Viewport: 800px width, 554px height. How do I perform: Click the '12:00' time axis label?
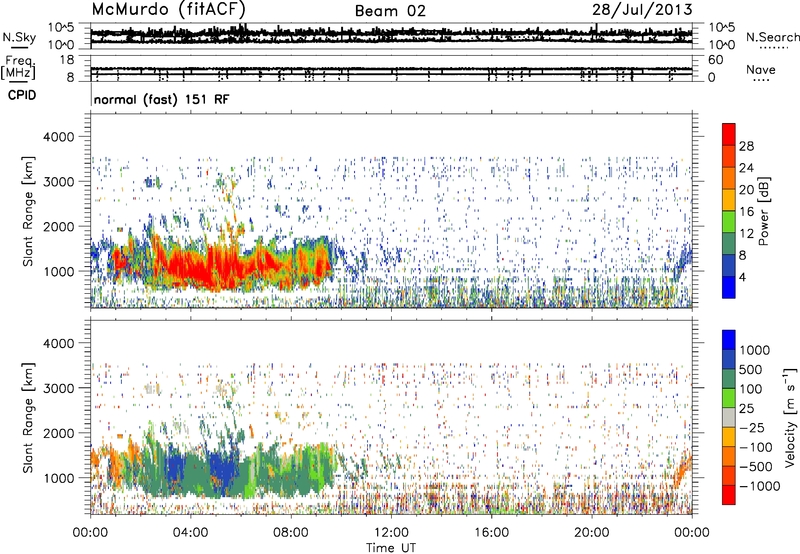391,533
